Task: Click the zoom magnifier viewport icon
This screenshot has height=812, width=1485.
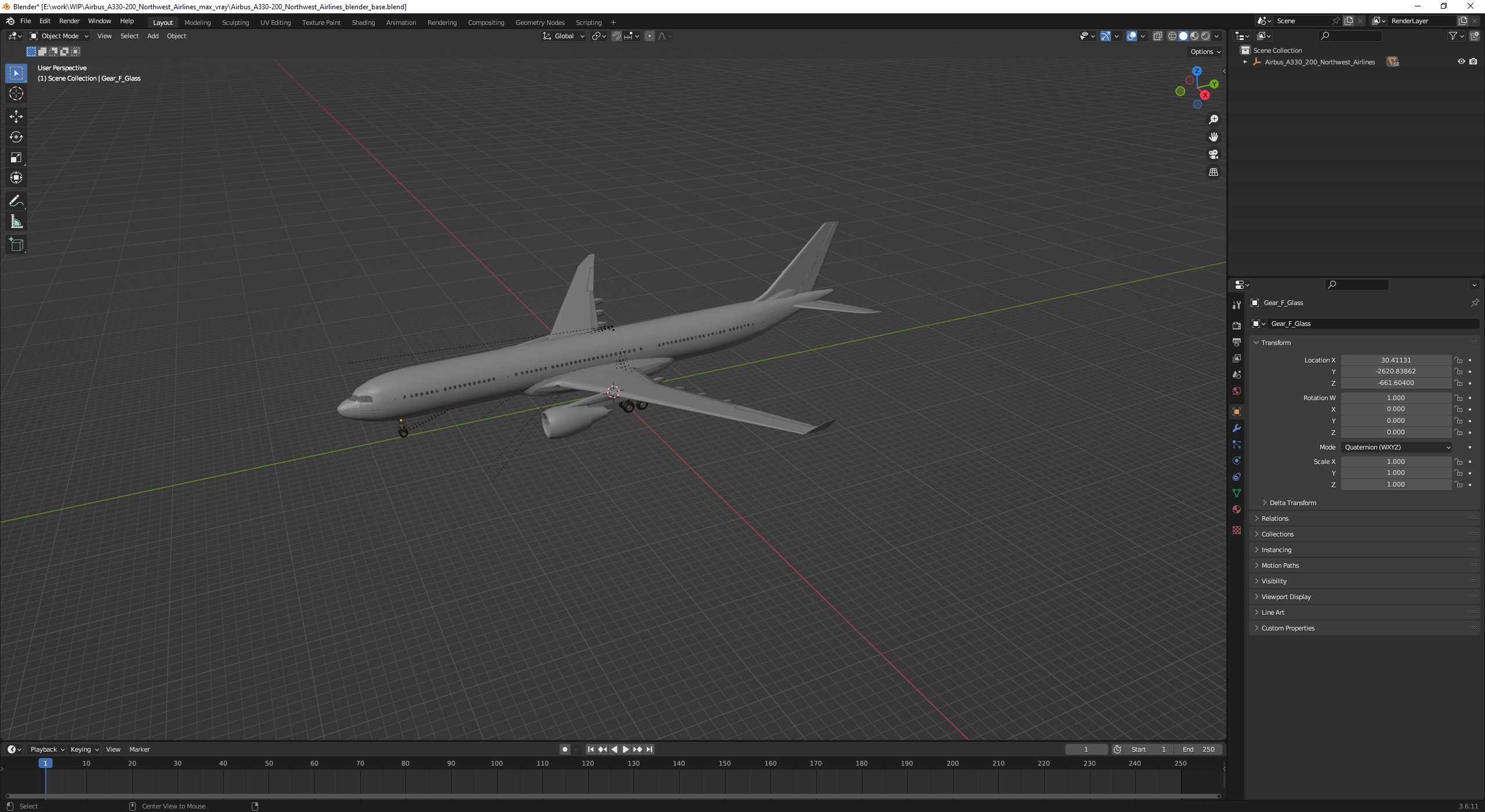Action: tap(1213, 119)
